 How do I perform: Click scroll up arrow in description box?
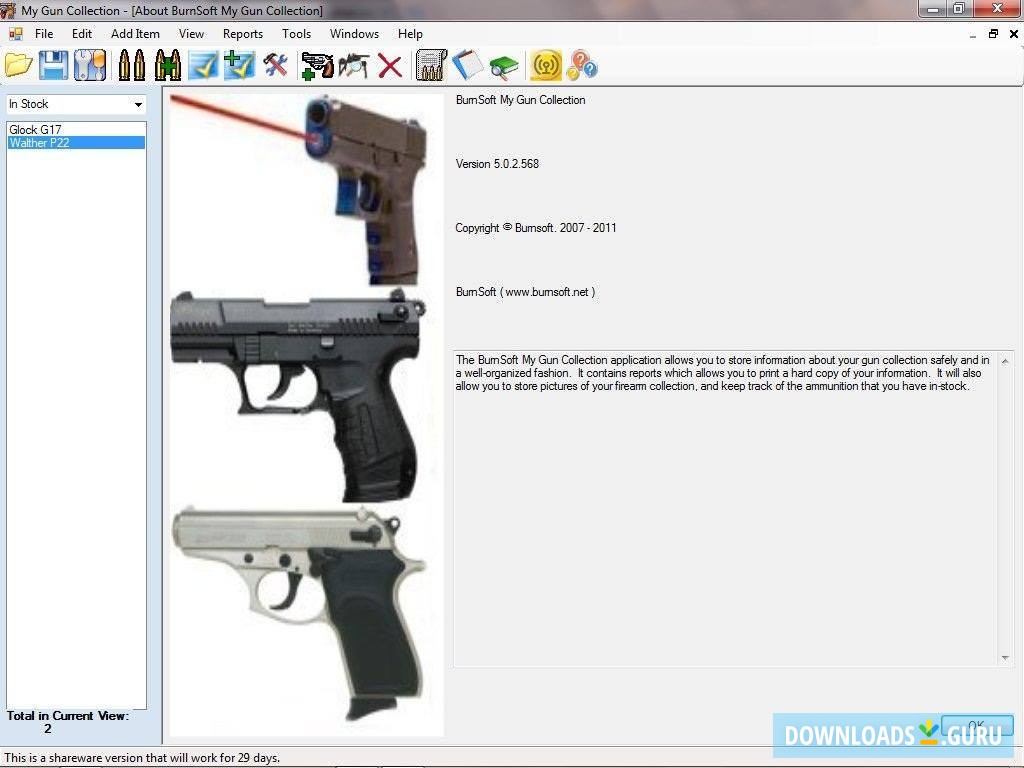point(1005,361)
